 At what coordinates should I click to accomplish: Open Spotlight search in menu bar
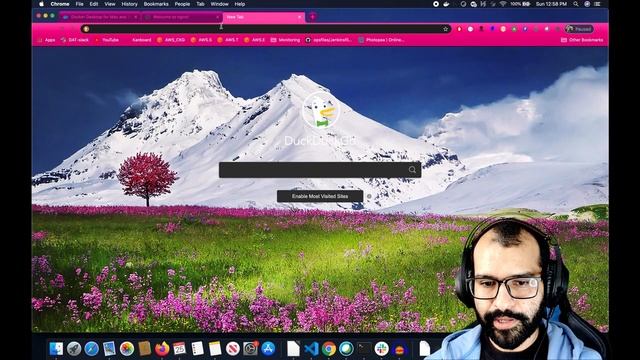(x=576, y=4)
